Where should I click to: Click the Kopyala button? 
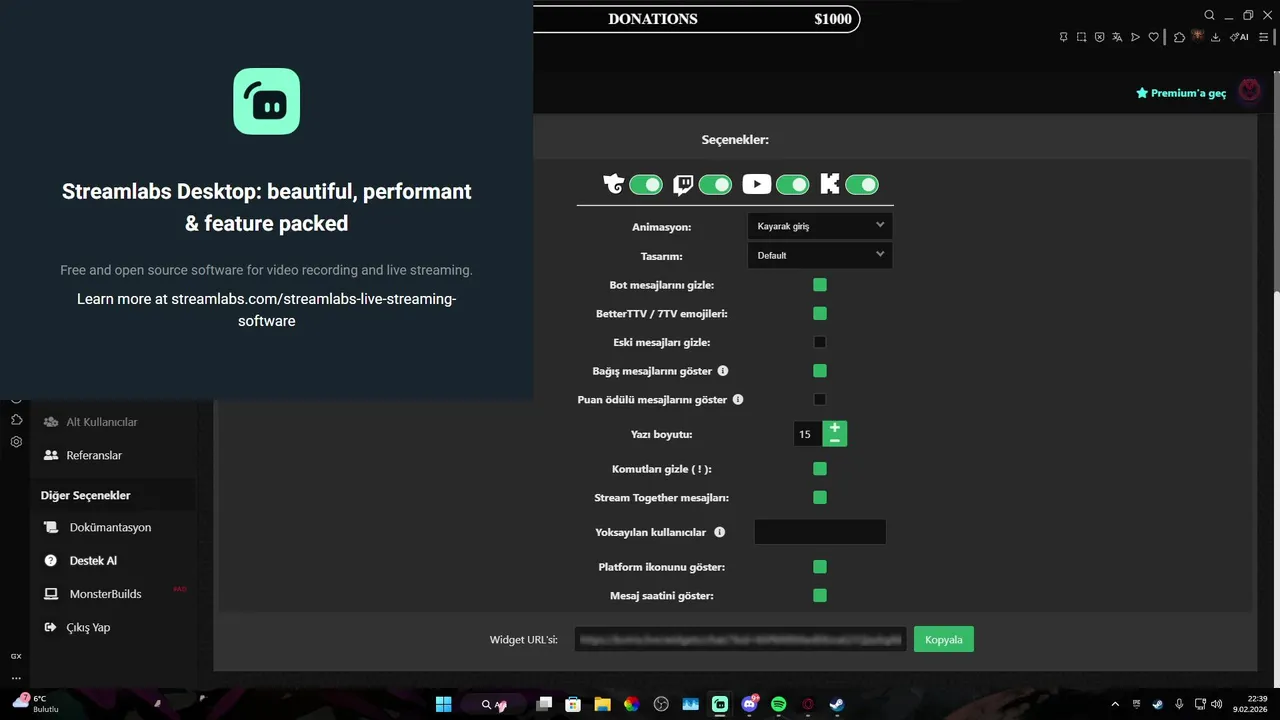(943, 640)
